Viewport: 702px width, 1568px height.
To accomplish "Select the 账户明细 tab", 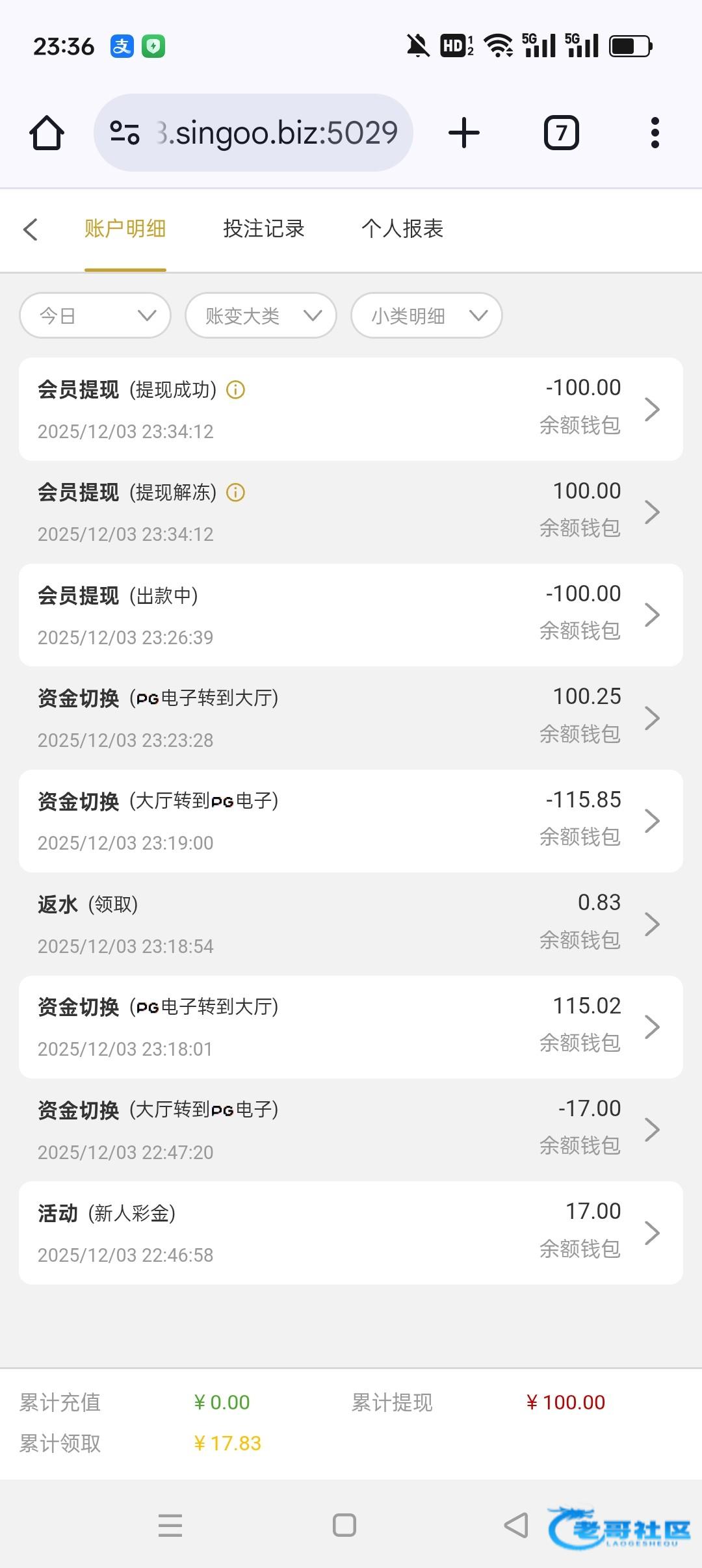I will 125,229.
